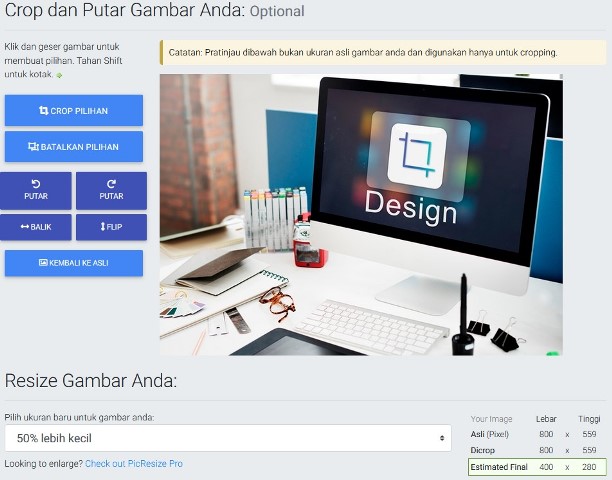
Task: Click the 'Asli (Pixel)' dimensions row label
Action: click(x=489, y=434)
